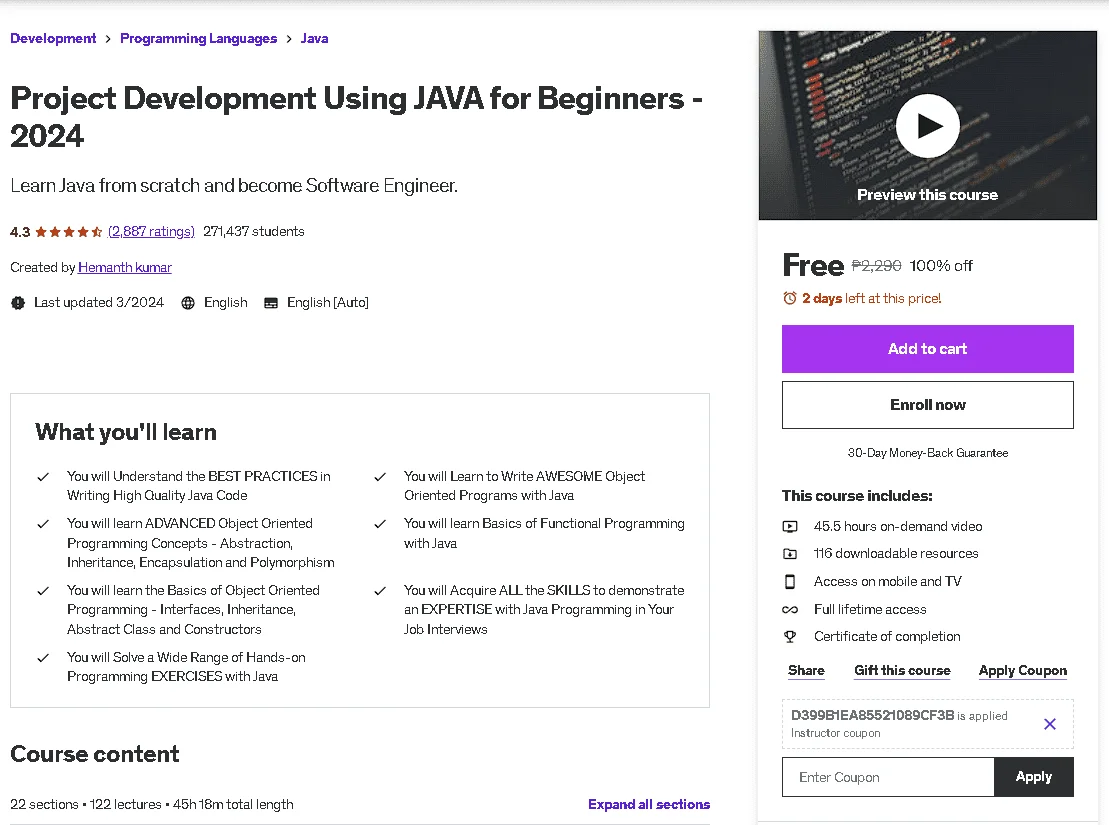Click the Add to cart button
Screen dimensions: 1109x825
pyautogui.click(x=927, y=349)
